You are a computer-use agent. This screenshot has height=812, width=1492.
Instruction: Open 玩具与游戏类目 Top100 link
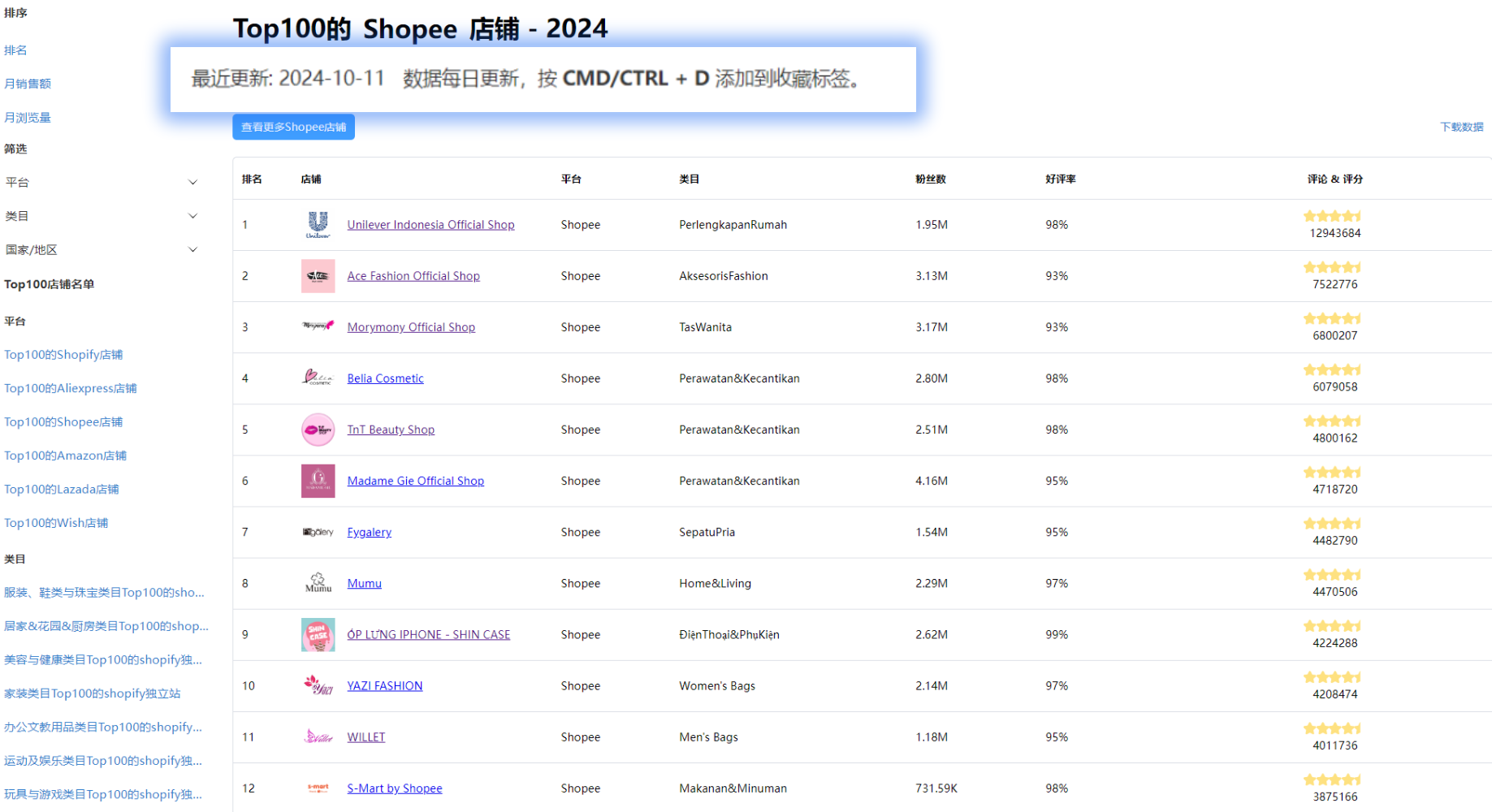[103, 795]
